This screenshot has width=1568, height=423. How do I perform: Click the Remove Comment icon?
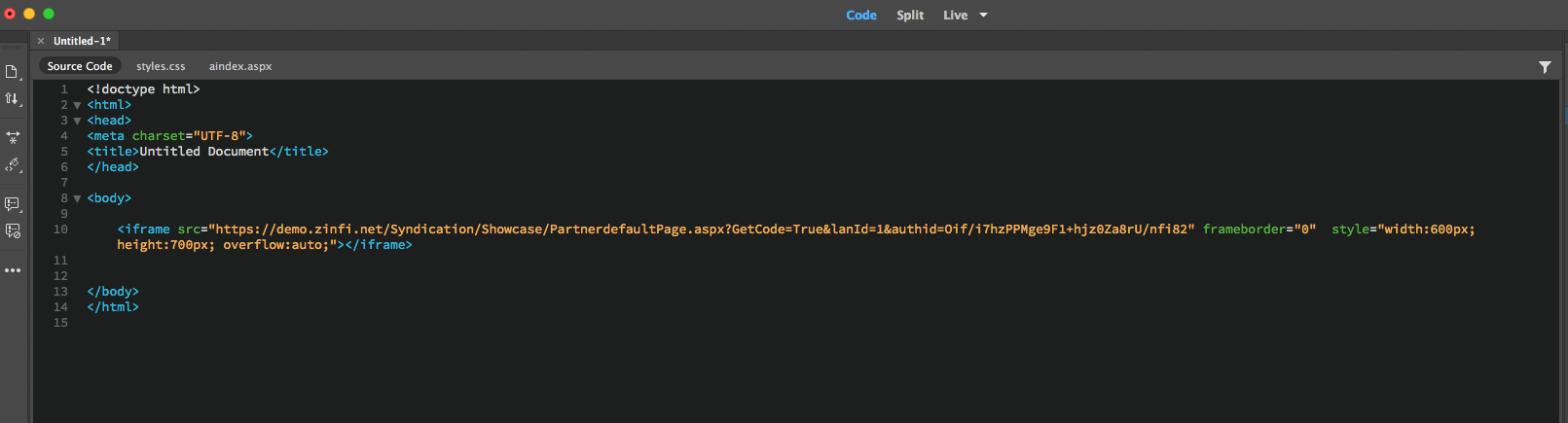[x=13, y=231]
